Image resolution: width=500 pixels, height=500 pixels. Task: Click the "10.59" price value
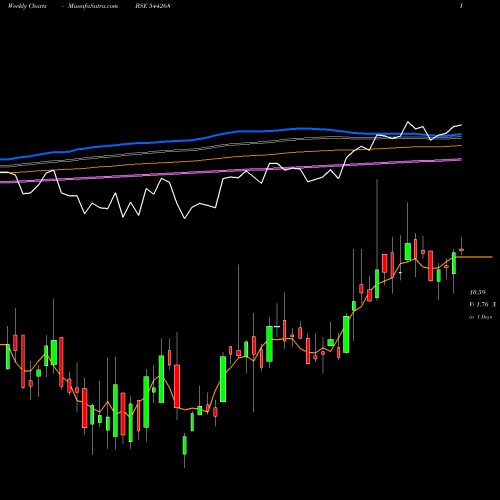pos(477,292)
